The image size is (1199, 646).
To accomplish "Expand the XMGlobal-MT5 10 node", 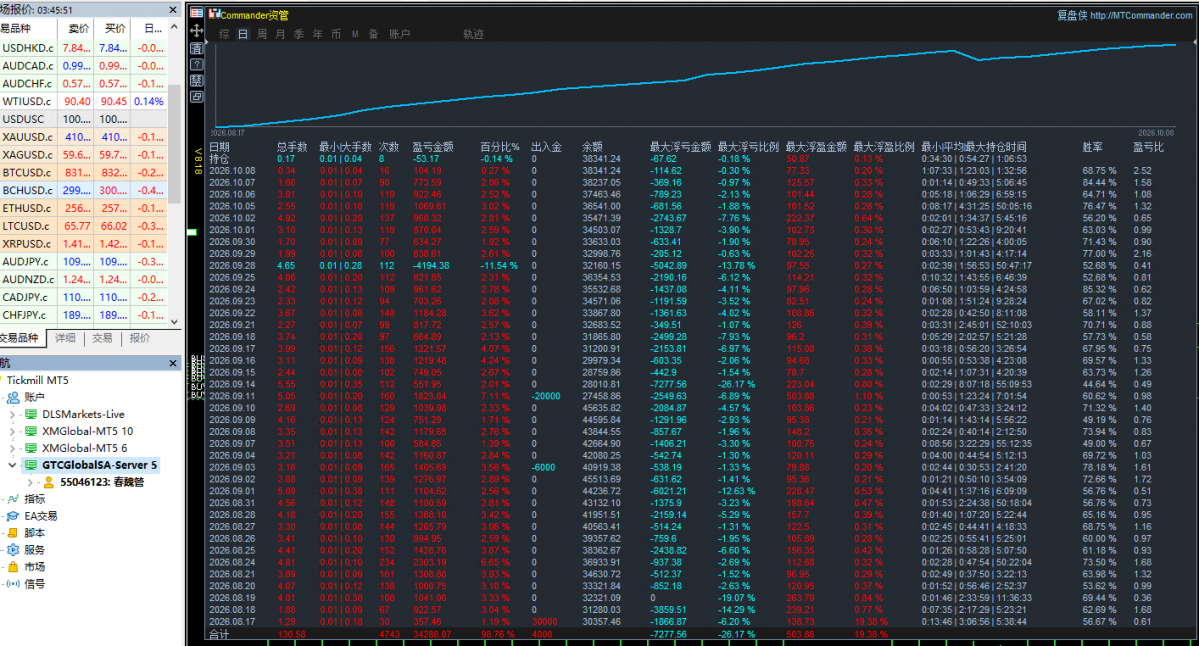I will click(x=12, y=431).
